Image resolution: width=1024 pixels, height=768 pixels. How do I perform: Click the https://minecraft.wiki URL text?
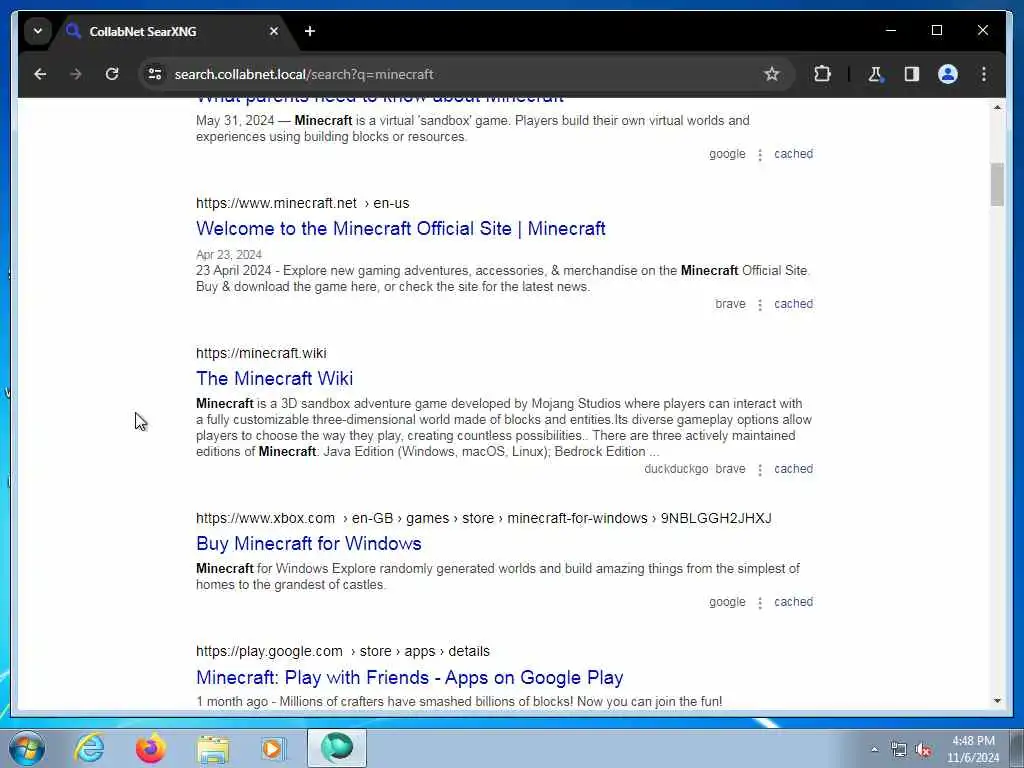pos(261,353)
